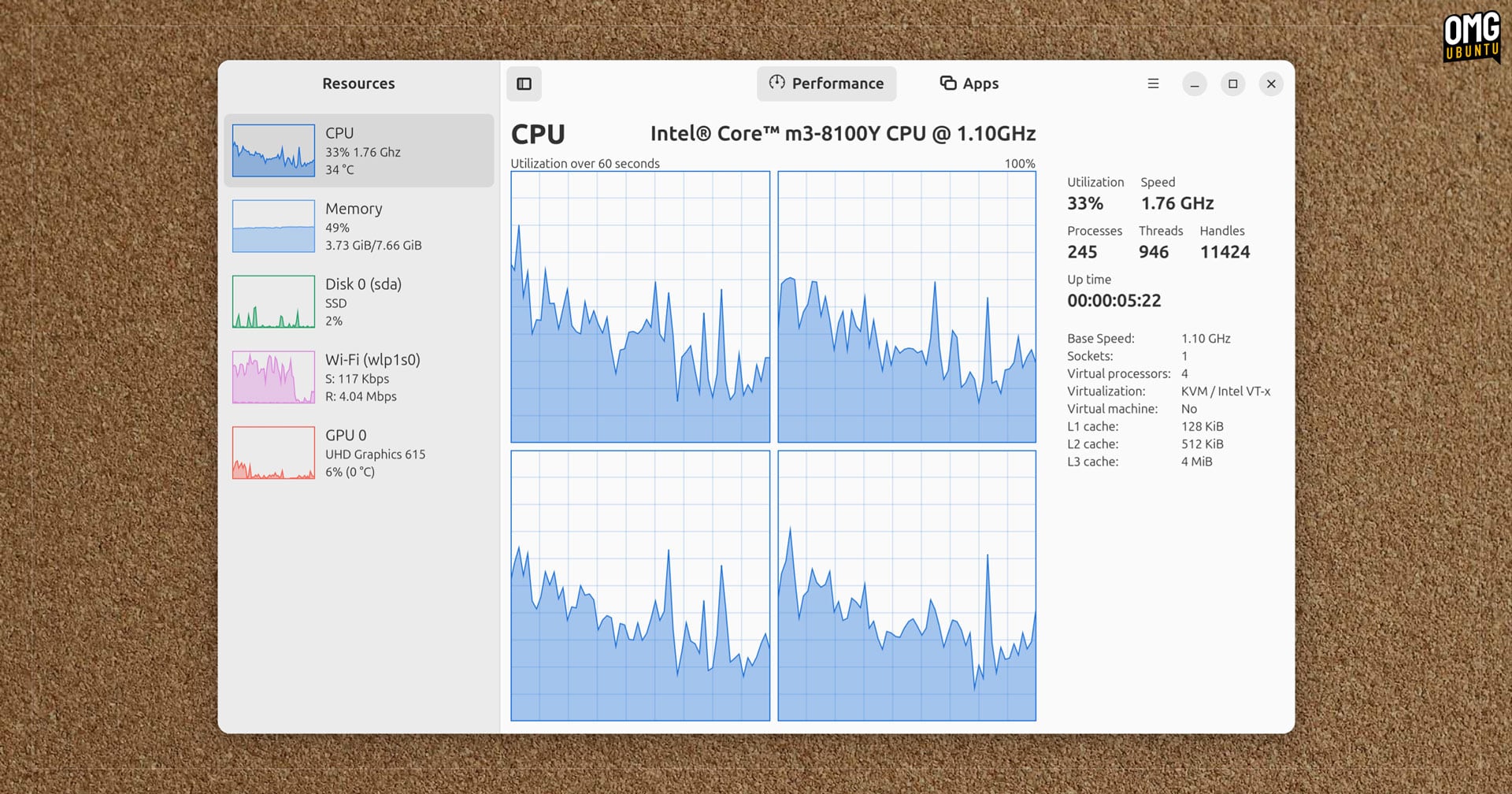
Task: Click the 100% graph scale label
Action: point(1020,164)
